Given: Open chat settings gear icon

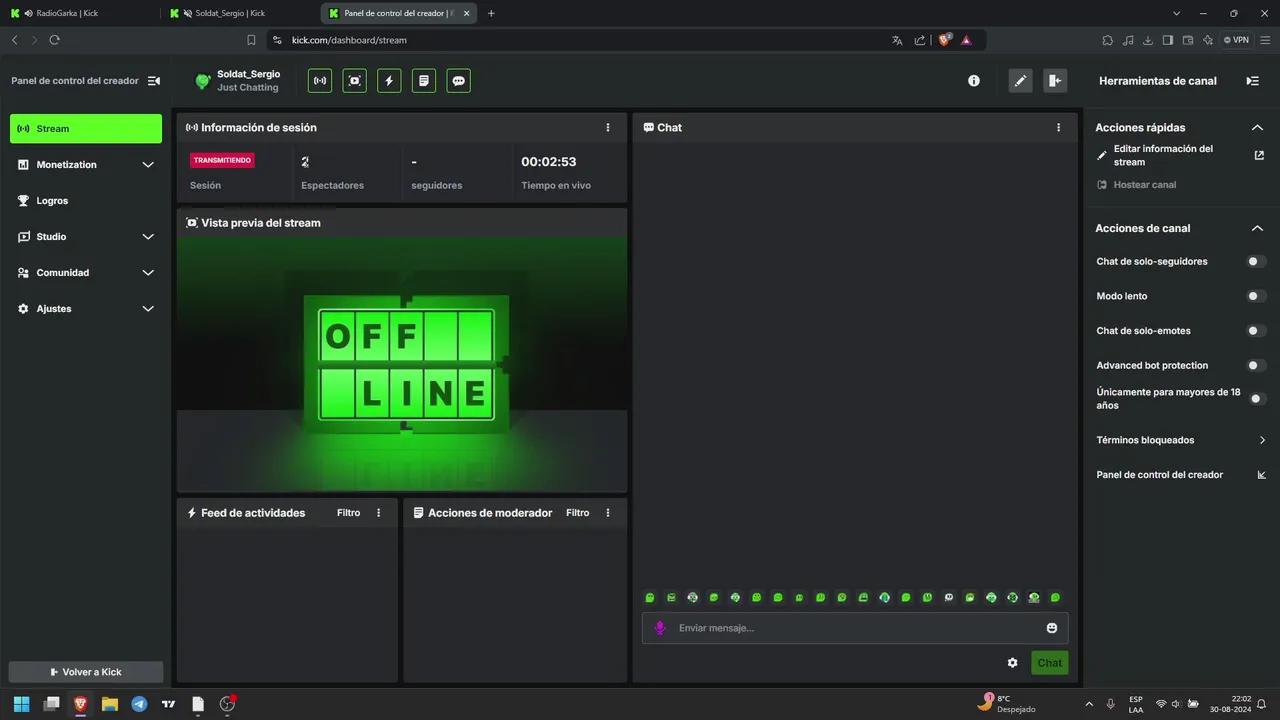Looking at the screenshot, I should coord(1012,663).
